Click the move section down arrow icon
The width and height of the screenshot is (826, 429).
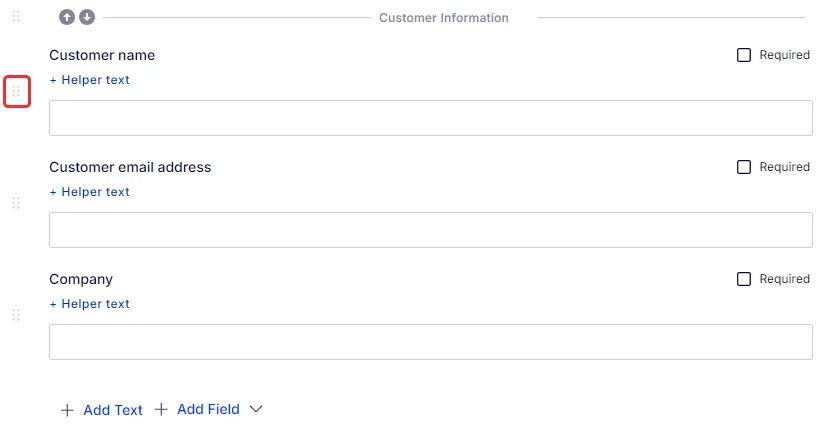pos(87,17)
